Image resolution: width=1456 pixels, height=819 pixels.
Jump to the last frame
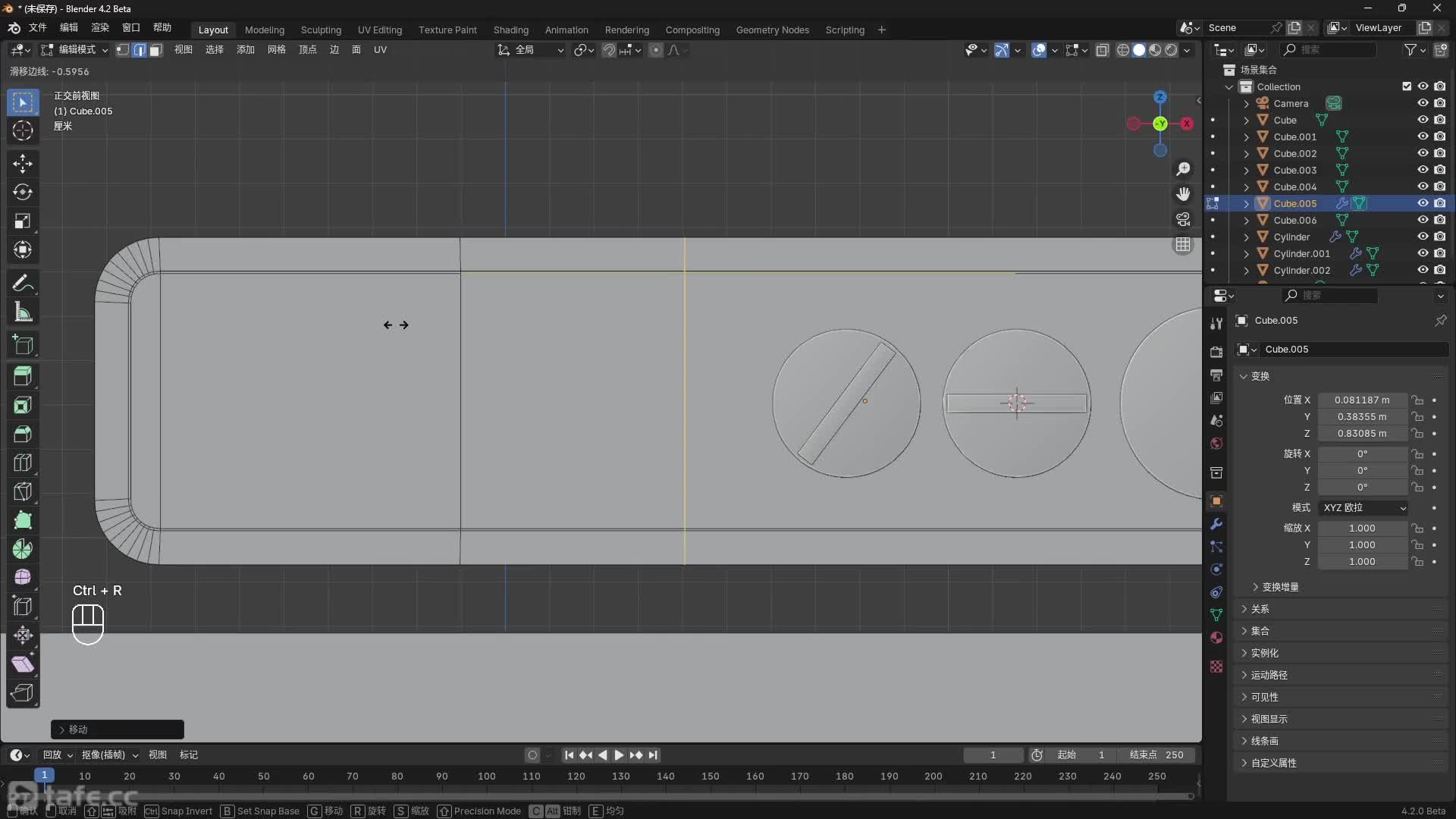[x=653, y=755]
